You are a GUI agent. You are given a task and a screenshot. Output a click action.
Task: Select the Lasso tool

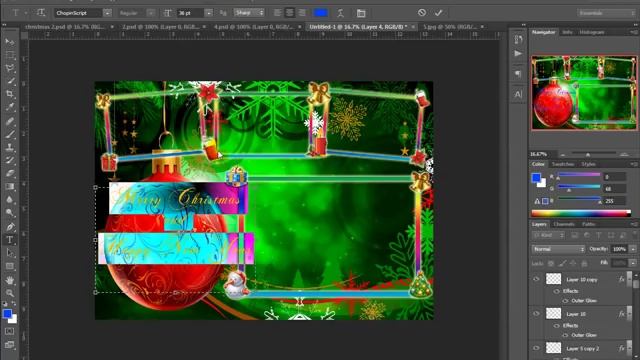(10, 68)
